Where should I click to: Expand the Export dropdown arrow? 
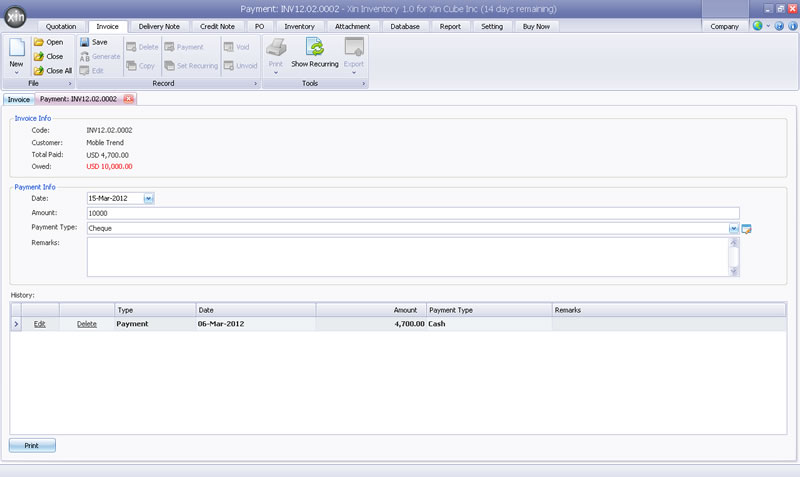point(354,72)
